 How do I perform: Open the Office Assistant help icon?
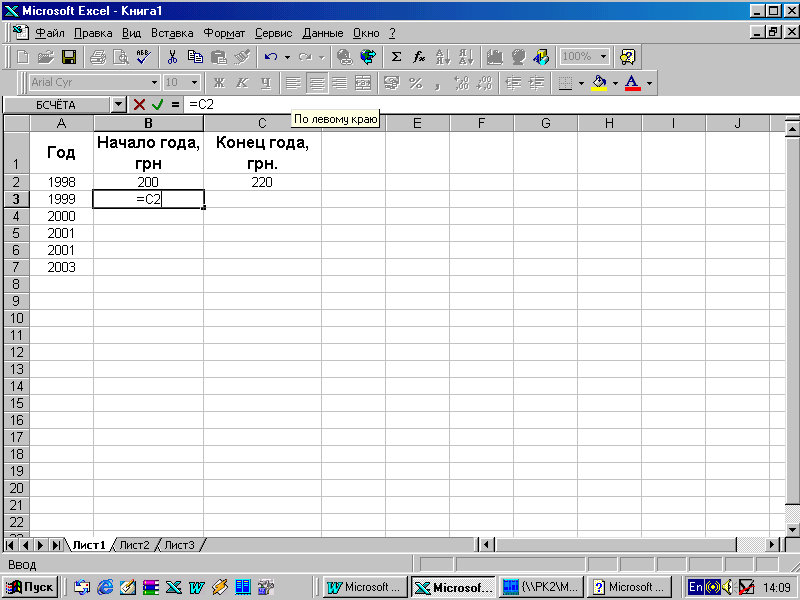click(x=627, y=57)
